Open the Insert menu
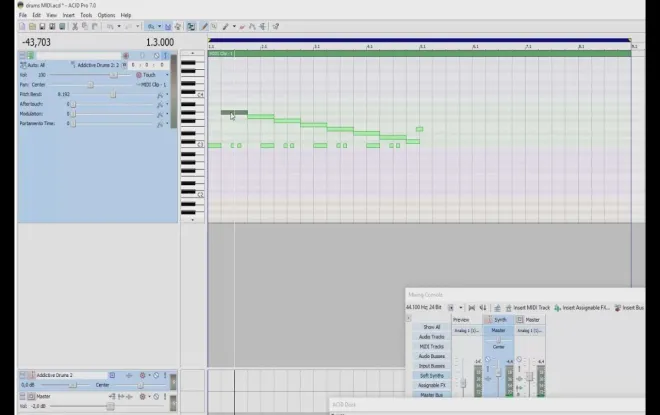This screenshot has height=415, width=660. click(x=68, y=15)
